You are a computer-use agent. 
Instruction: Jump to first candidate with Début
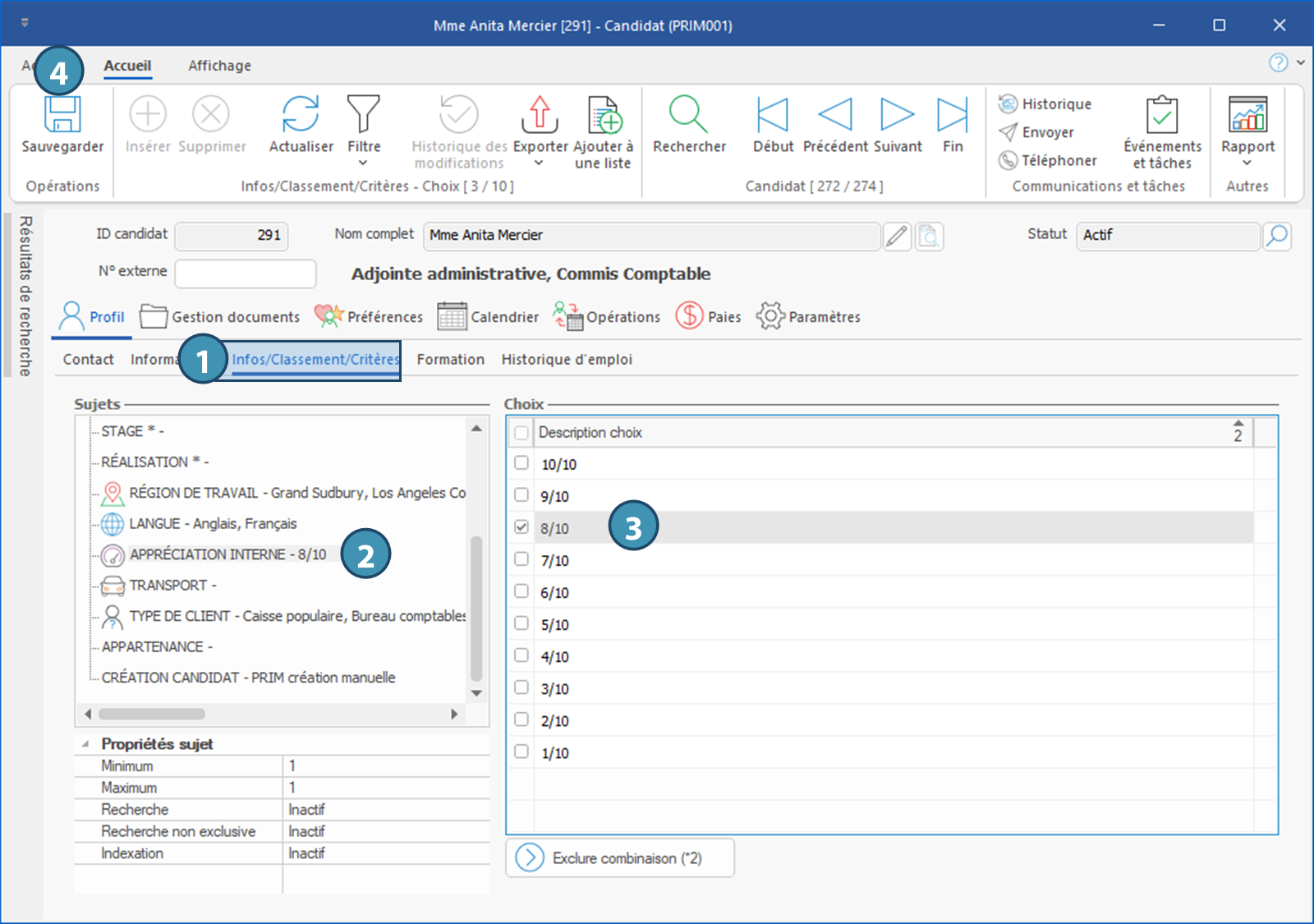pos(772,114)
